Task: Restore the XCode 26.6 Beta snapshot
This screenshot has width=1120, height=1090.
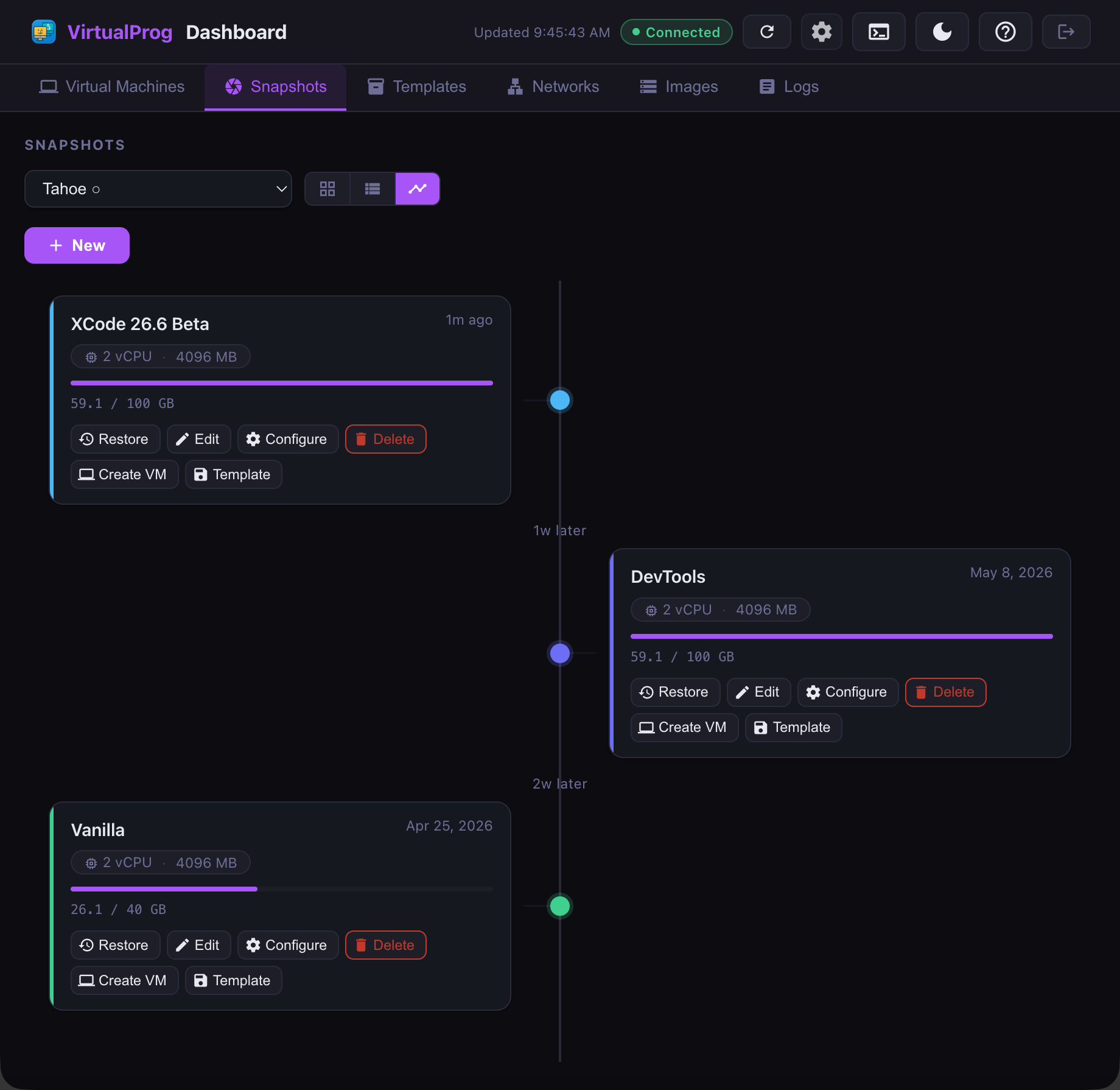Action: [x=115, y=439]
